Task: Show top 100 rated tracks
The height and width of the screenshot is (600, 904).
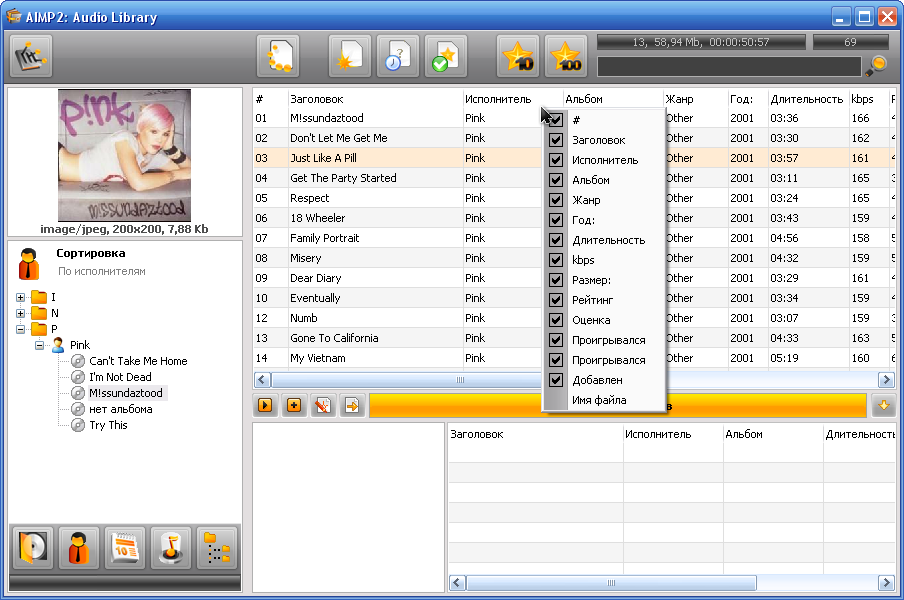Action: tap(566, 56)
